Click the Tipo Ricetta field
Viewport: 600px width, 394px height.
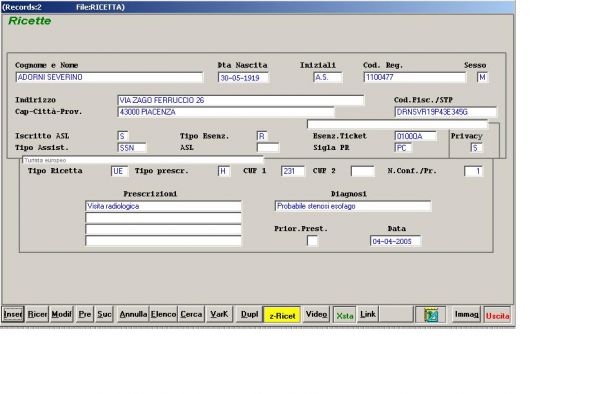click(x=119, y=171)
